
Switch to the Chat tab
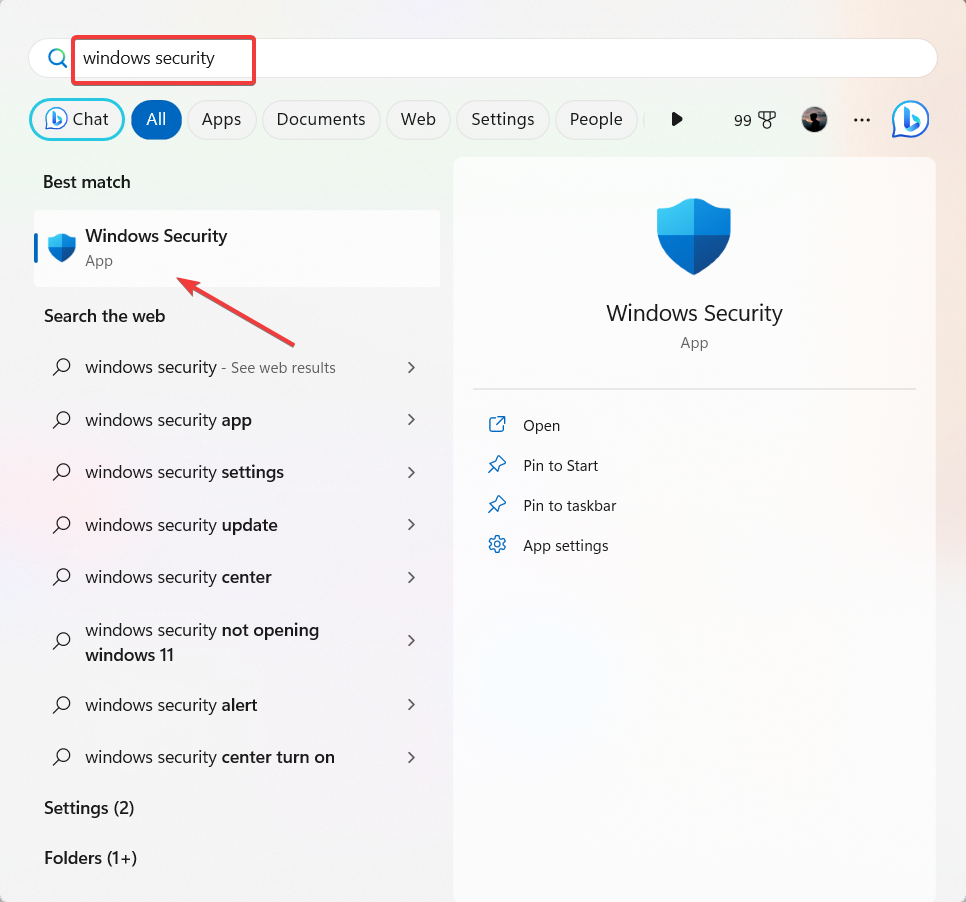click(x=77, y=120)
